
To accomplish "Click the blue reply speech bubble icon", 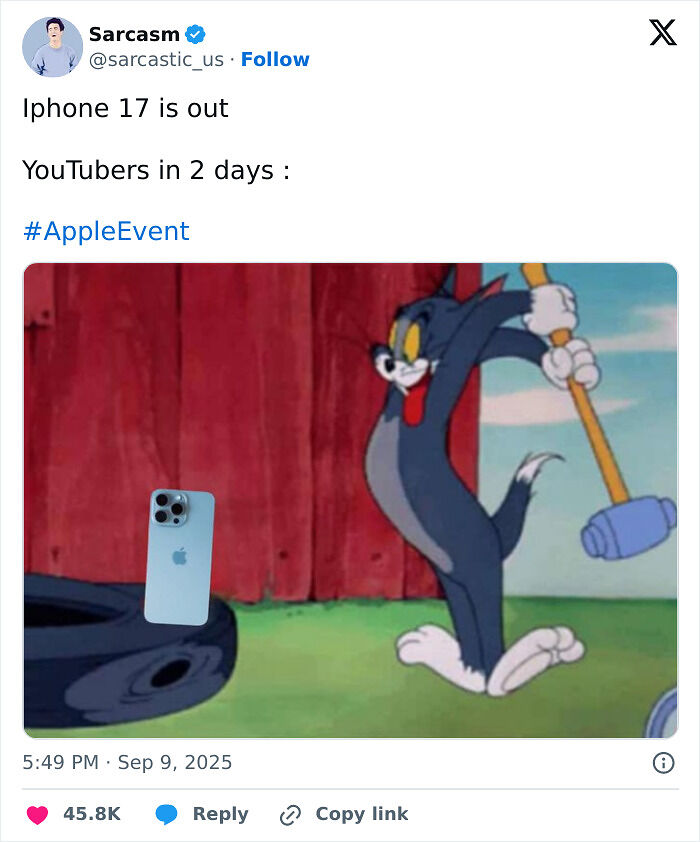I will coord(166,814).
